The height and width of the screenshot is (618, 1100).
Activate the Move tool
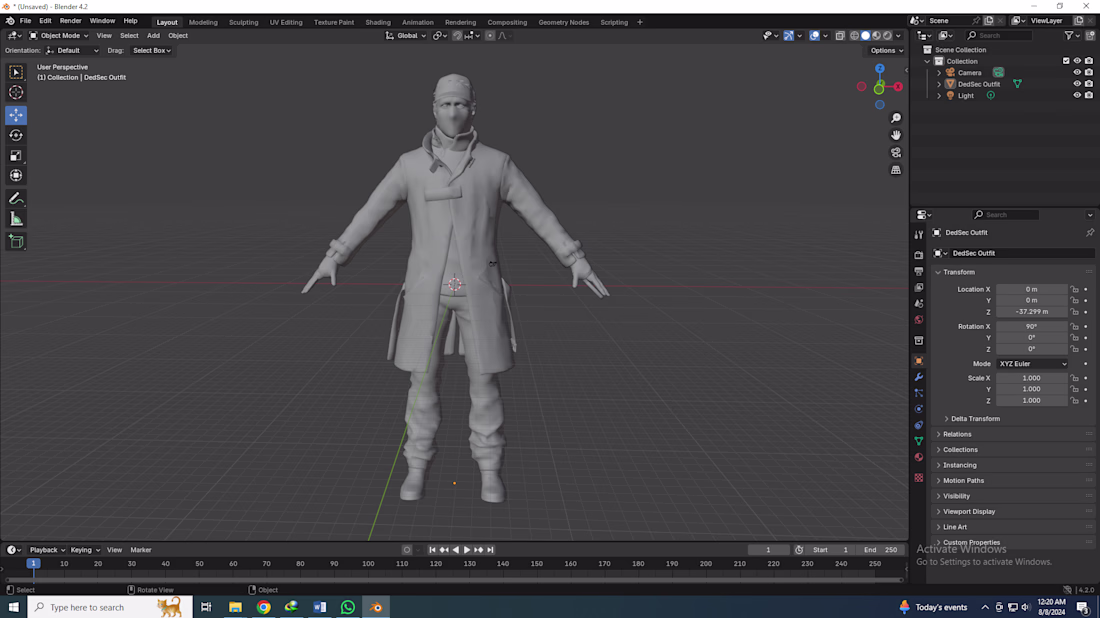pyautogui.click(x=15, y=115)
